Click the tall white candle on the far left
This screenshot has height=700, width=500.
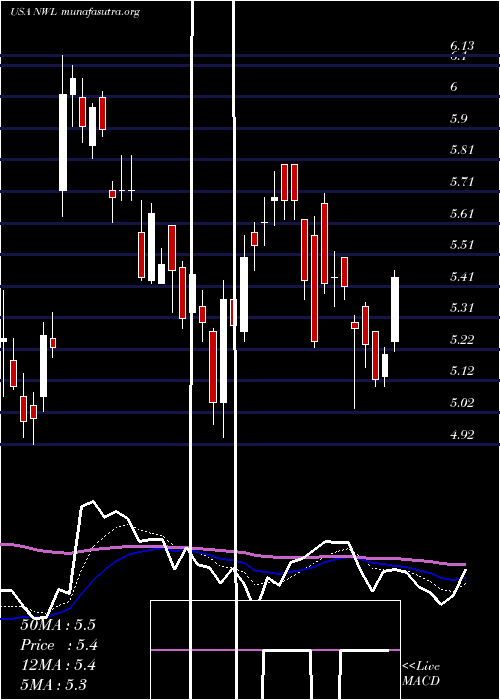[63, 142]
